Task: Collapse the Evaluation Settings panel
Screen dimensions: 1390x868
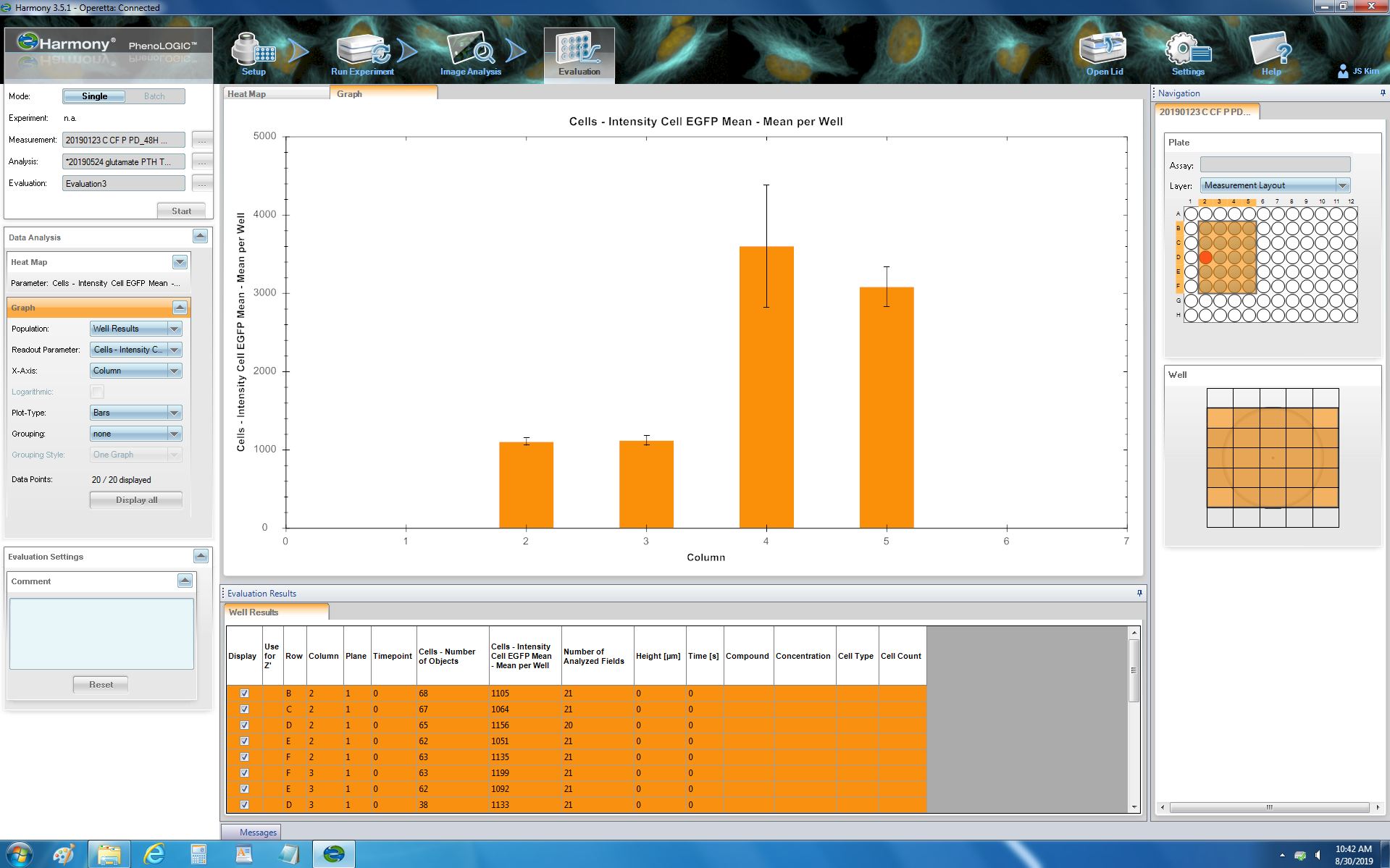Action: (201, 556)
